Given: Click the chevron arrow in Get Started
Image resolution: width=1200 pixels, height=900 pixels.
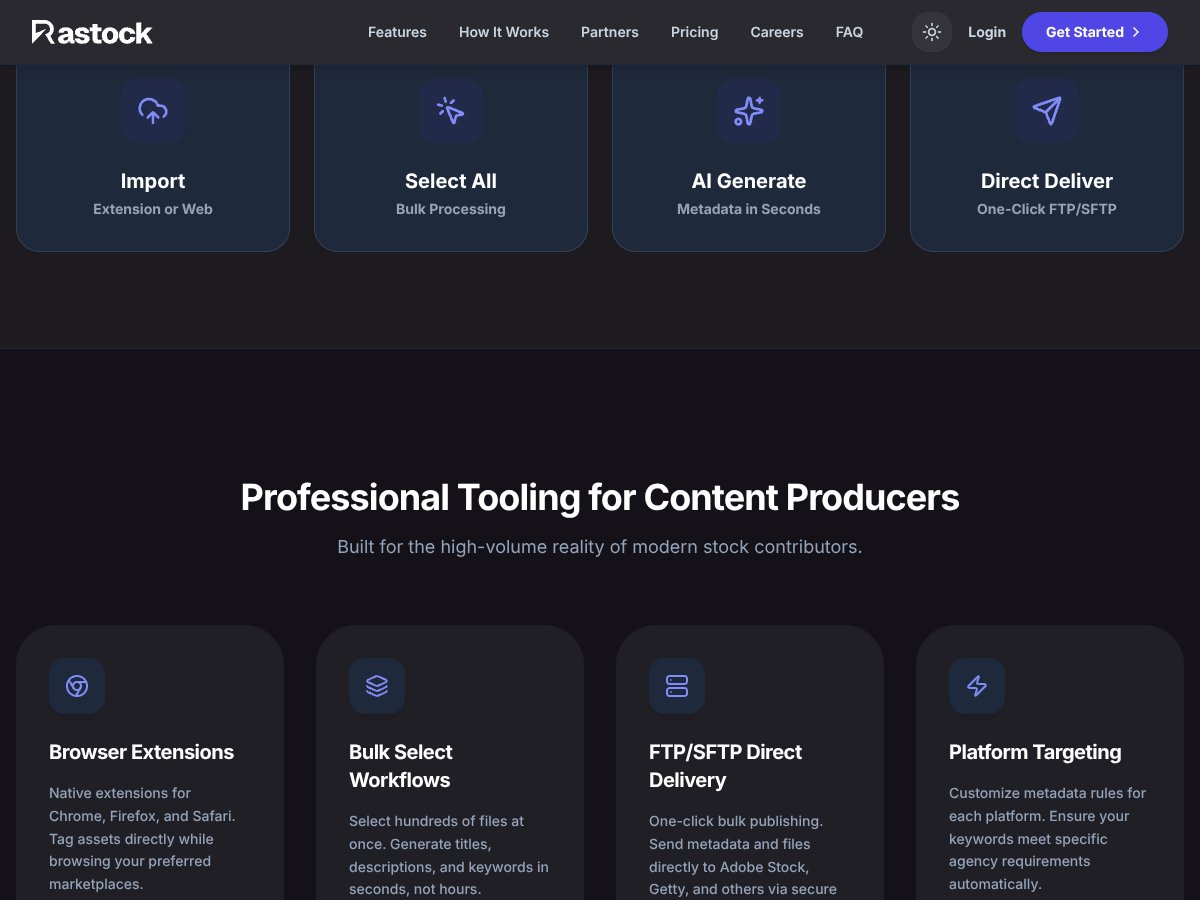Looking at the screenshot, I should pyautogui.click(x=1136, y=32).
